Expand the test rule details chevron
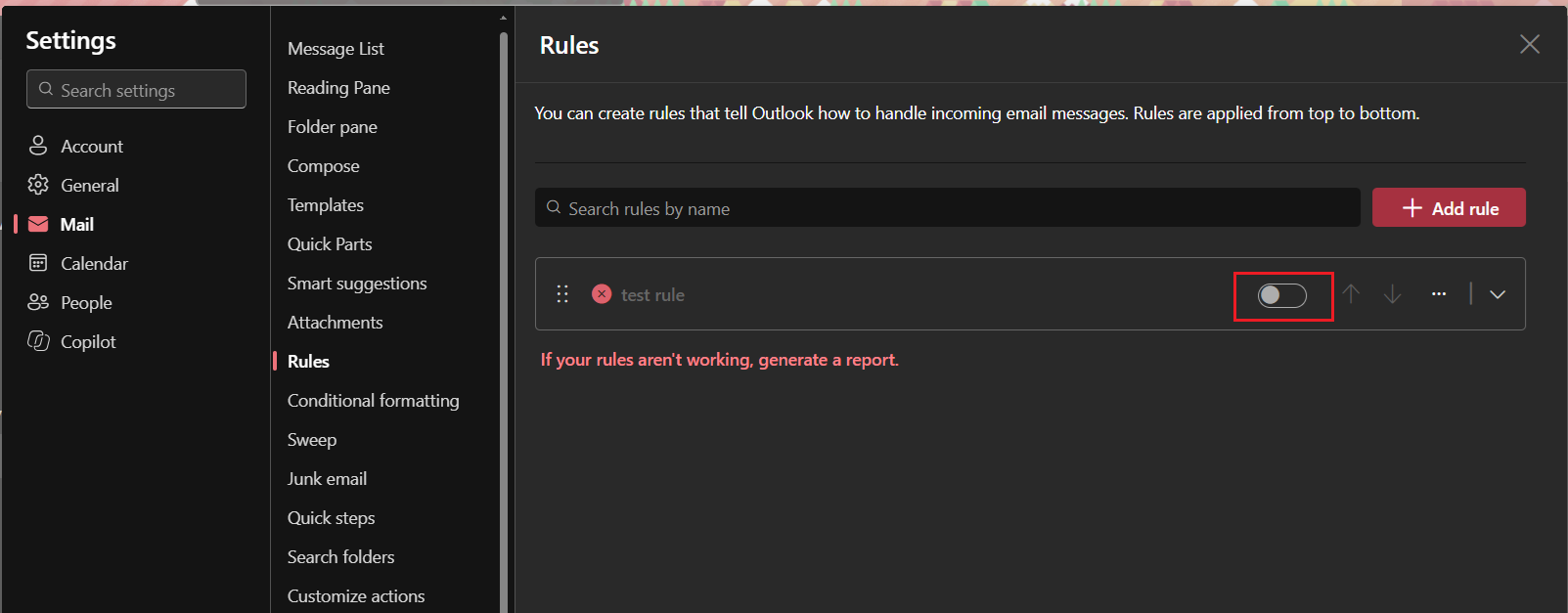The width and height of the screenshot is (1568, 613). [x=1498, y=294]
